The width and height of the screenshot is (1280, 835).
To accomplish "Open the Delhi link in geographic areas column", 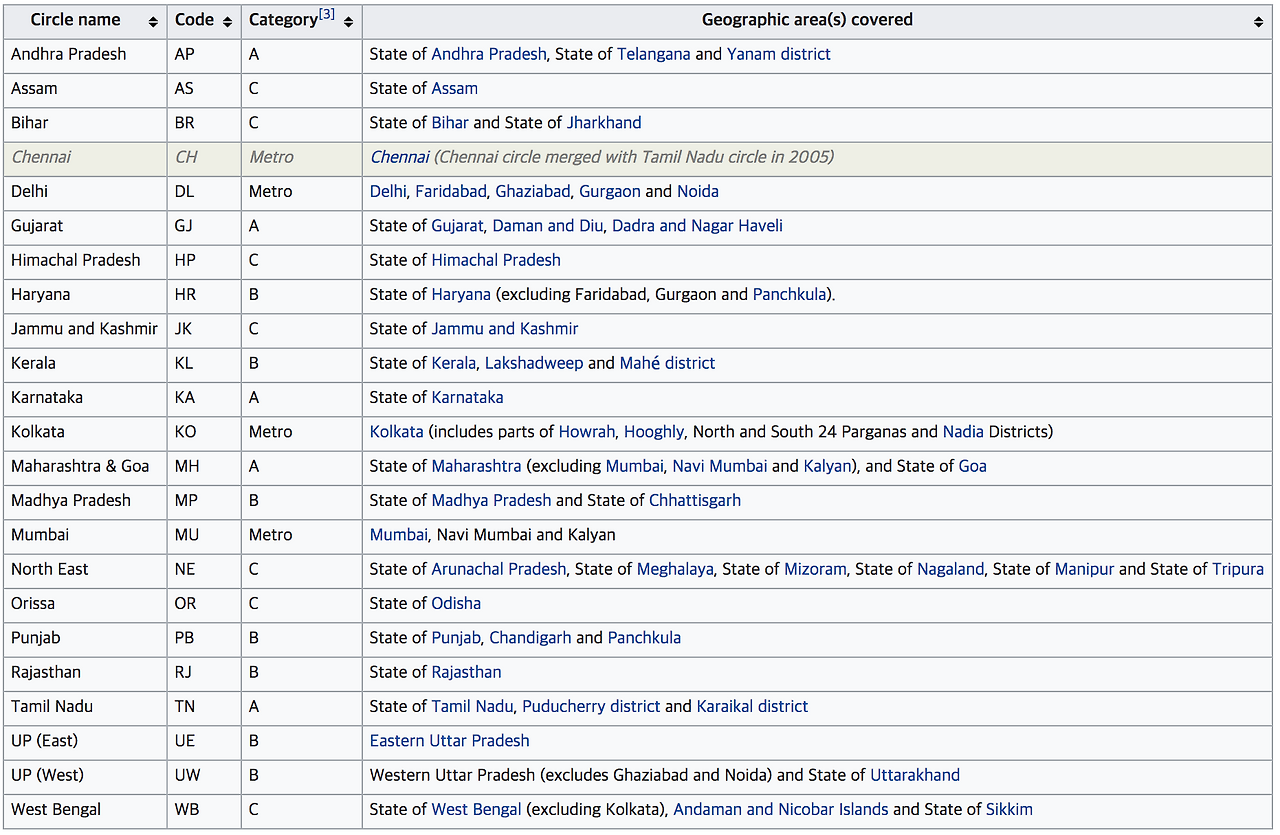I will [388, 191].
